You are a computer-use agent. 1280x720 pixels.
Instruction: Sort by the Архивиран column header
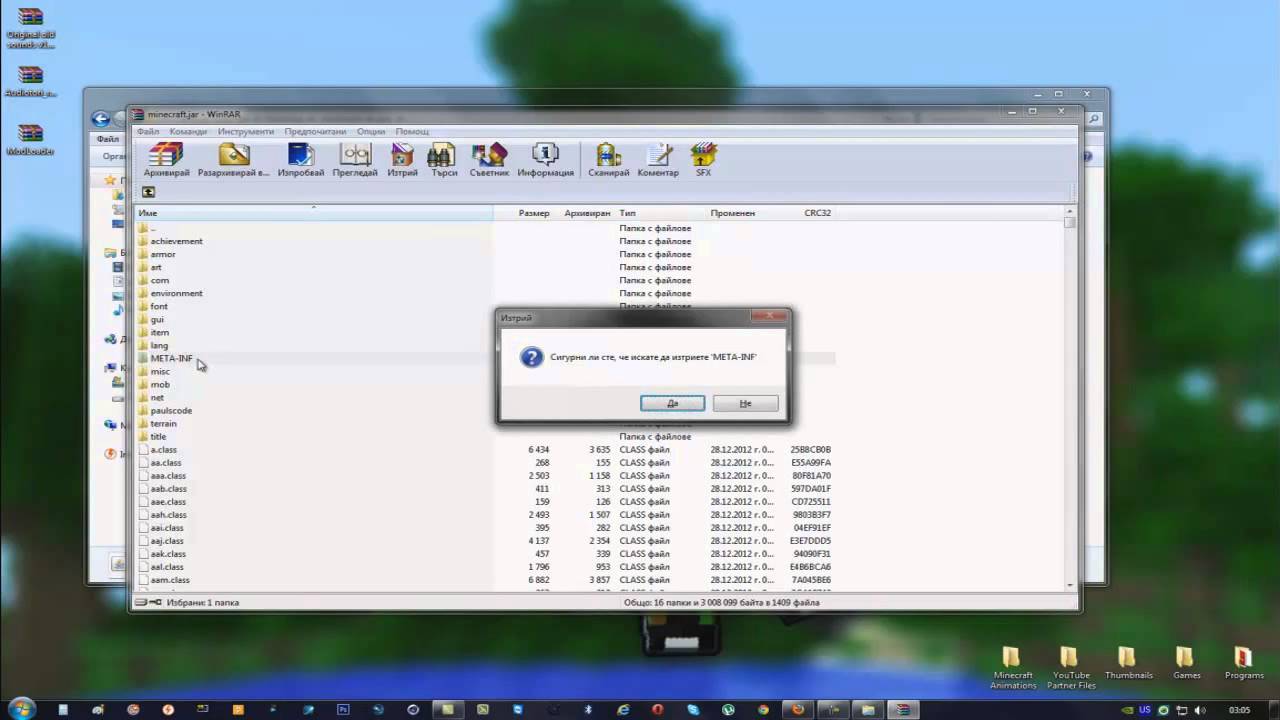(x=584, y=213)
